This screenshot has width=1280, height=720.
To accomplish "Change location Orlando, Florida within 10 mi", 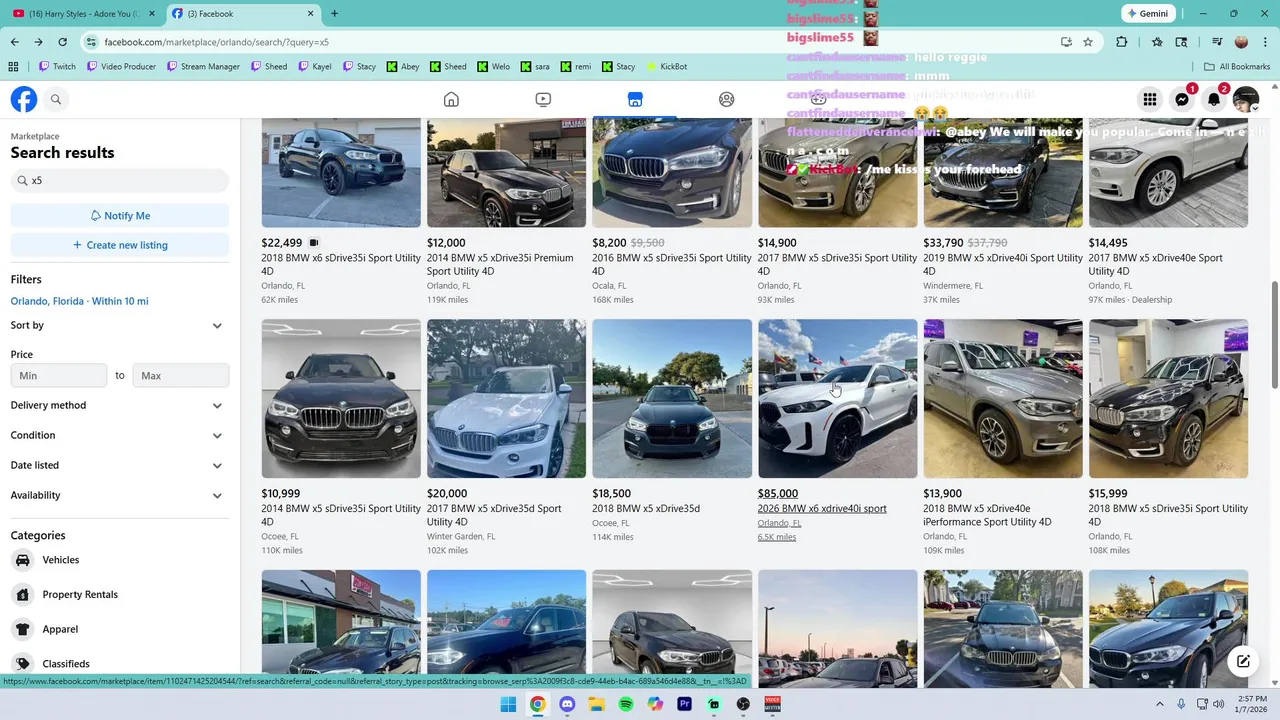I will click(x=79, y=301).
